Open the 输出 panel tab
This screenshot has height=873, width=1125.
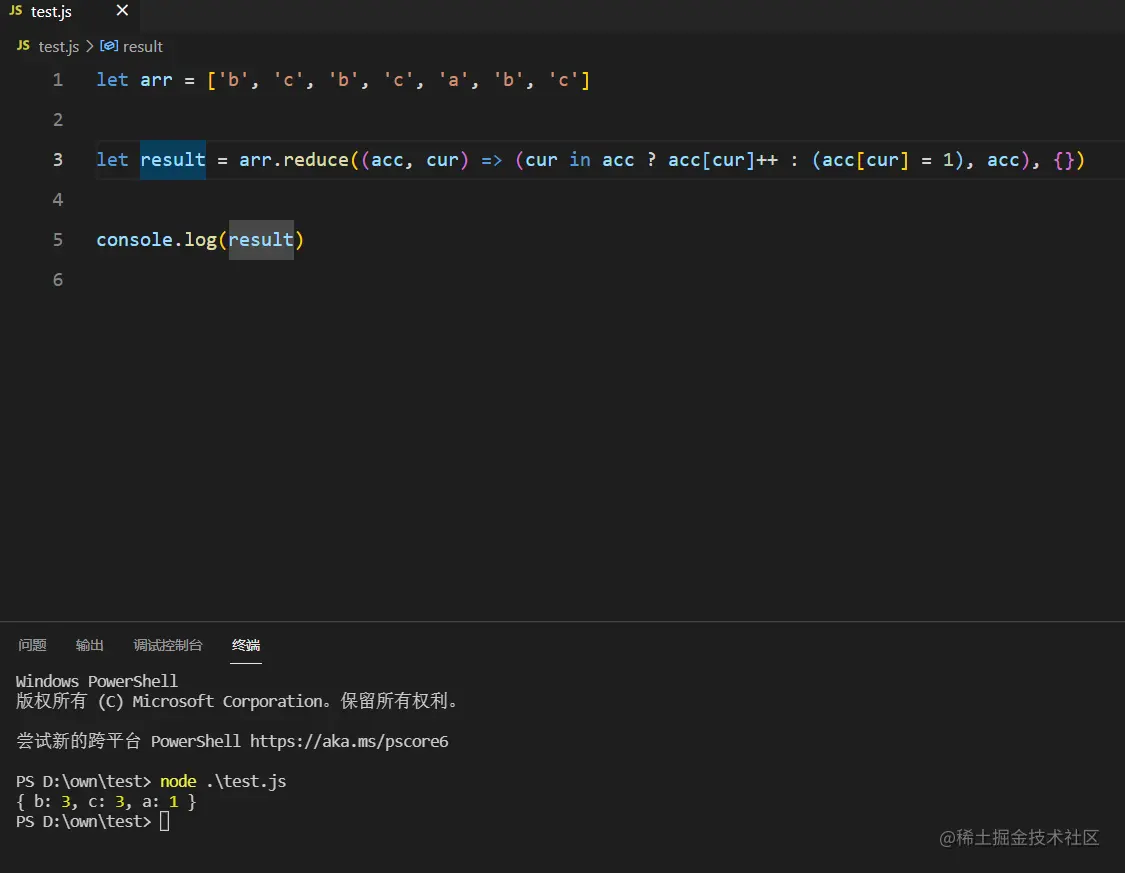click(x=89, y=645)
